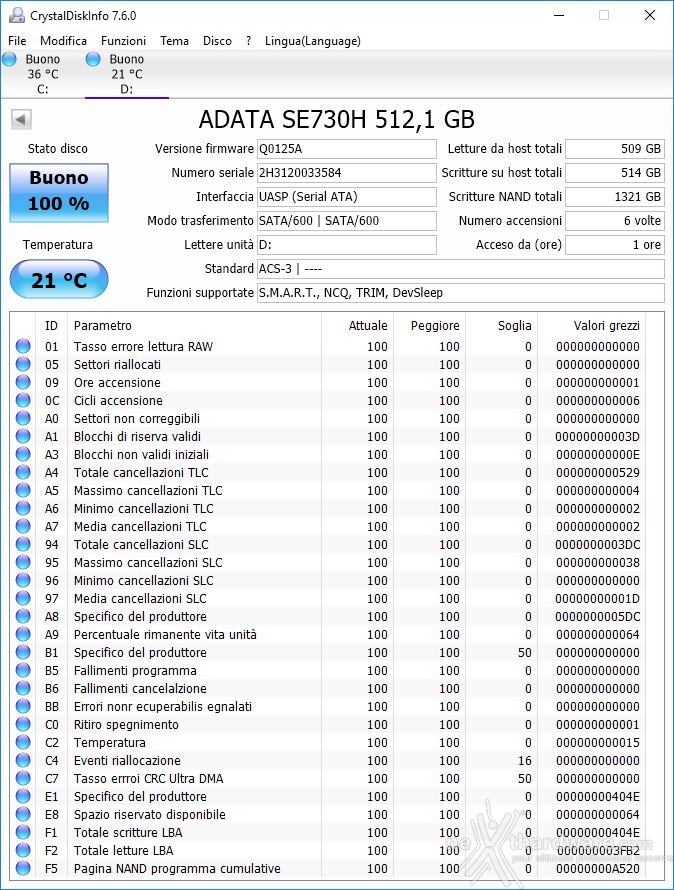Click the serial number field 2H3120033584
The image size is (674, 890).
(346, 173)
